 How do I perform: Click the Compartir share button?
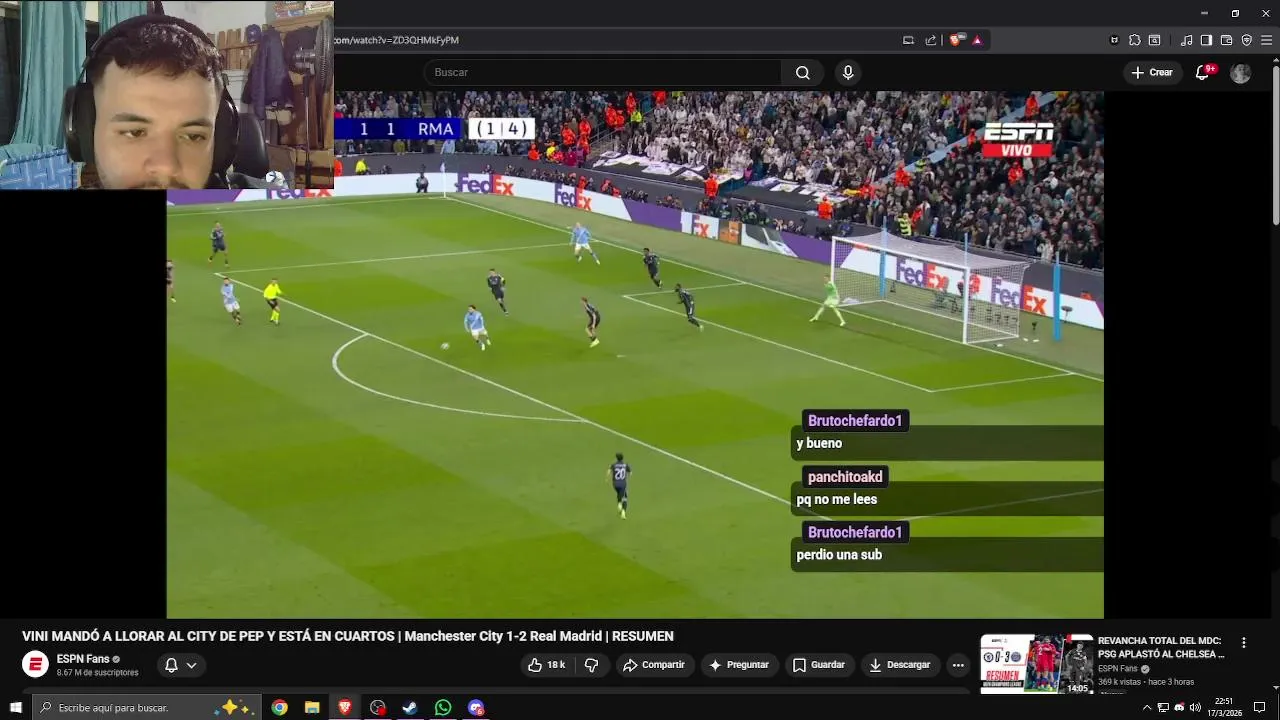coord(654,665)
